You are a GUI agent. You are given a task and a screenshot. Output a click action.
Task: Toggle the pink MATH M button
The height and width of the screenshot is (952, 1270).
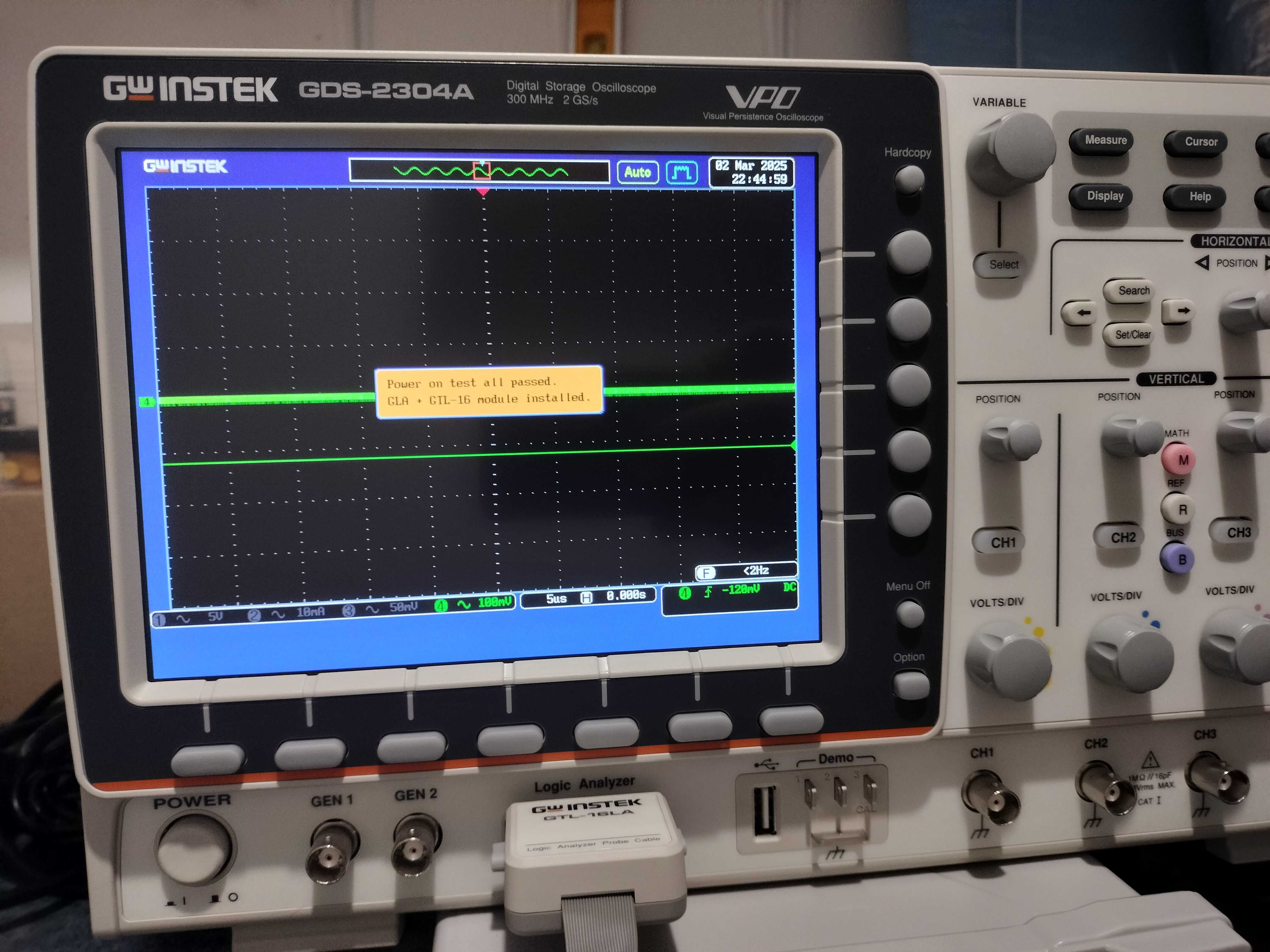[x=1178, y=459]
